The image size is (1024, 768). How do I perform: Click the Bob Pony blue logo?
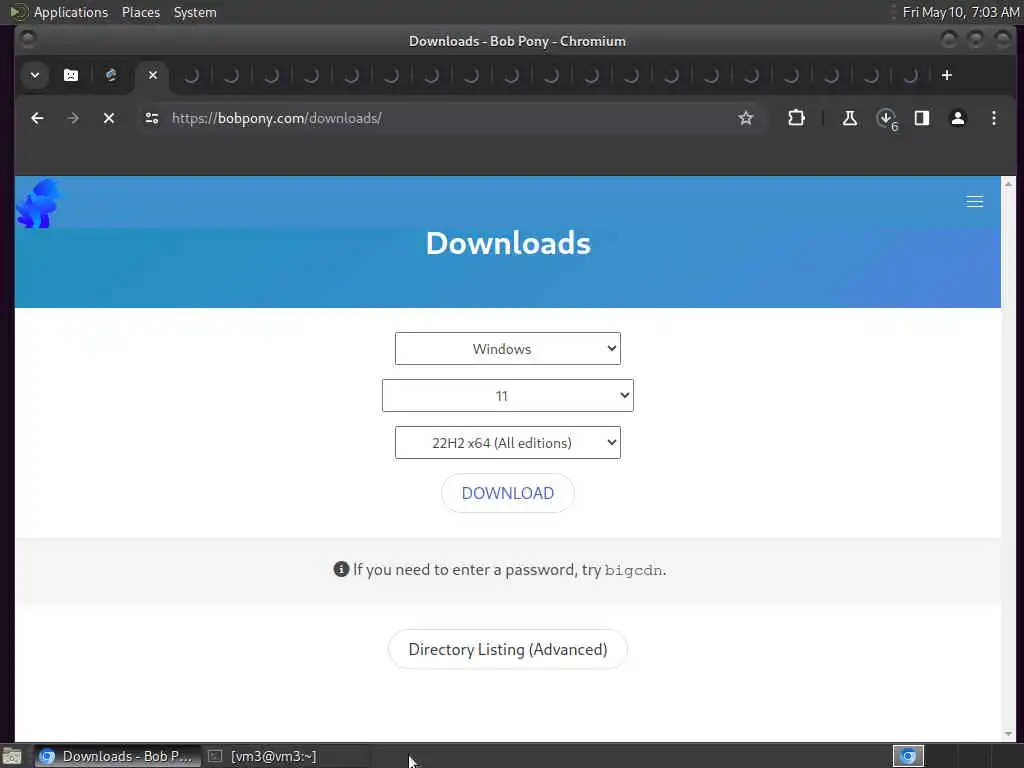click(39, 204)
